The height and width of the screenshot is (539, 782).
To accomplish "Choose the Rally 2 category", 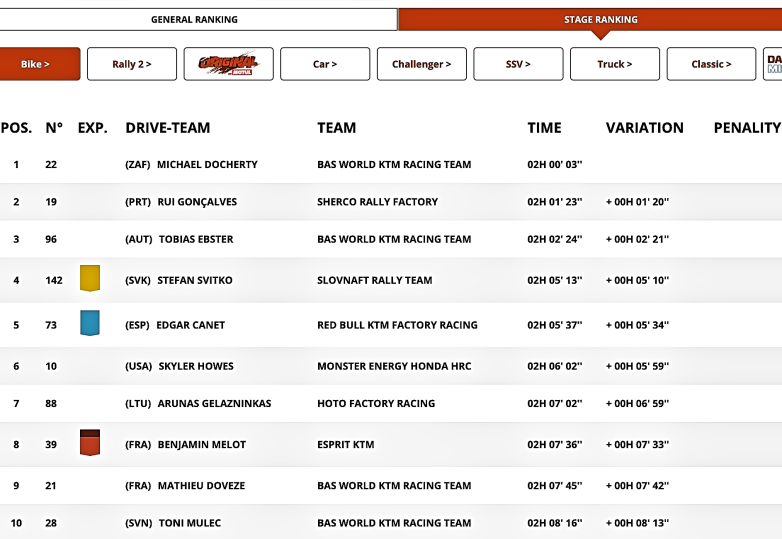I will coord(132,64).
